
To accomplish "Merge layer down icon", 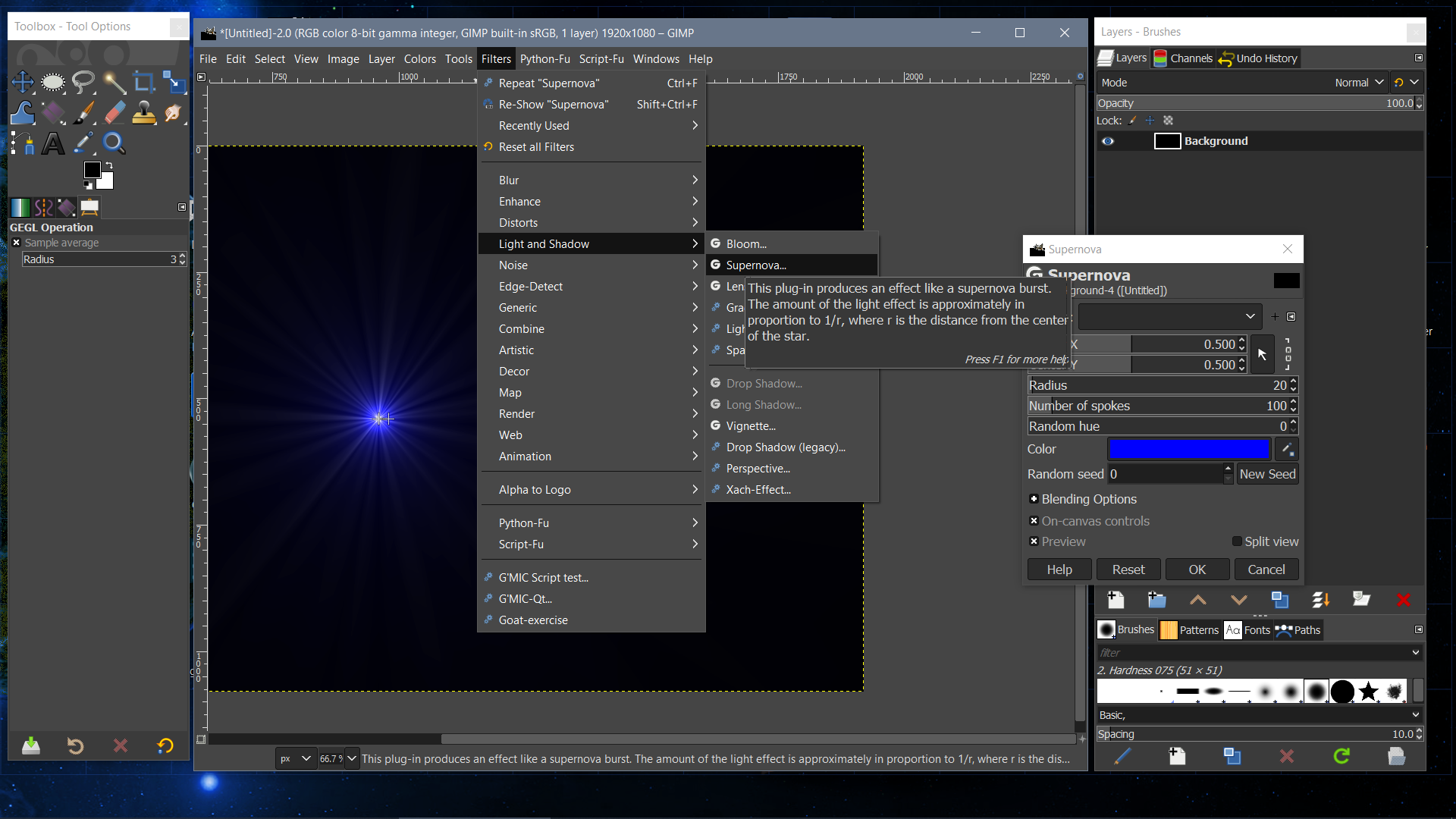I will (x=1321, y=600).
